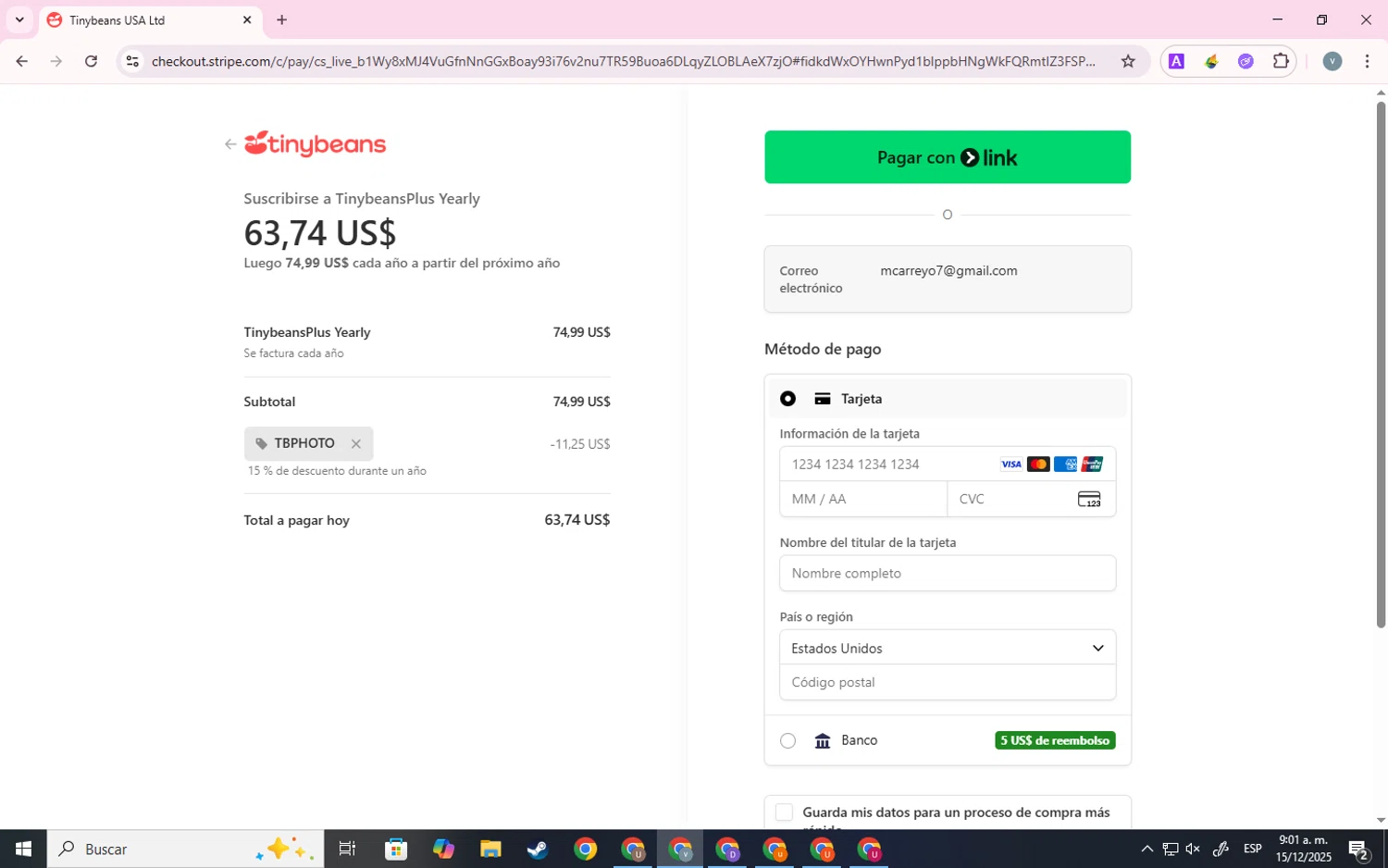Bookmark this page with the star
Screen dimensions: 1388x868
click(1128, 61)
